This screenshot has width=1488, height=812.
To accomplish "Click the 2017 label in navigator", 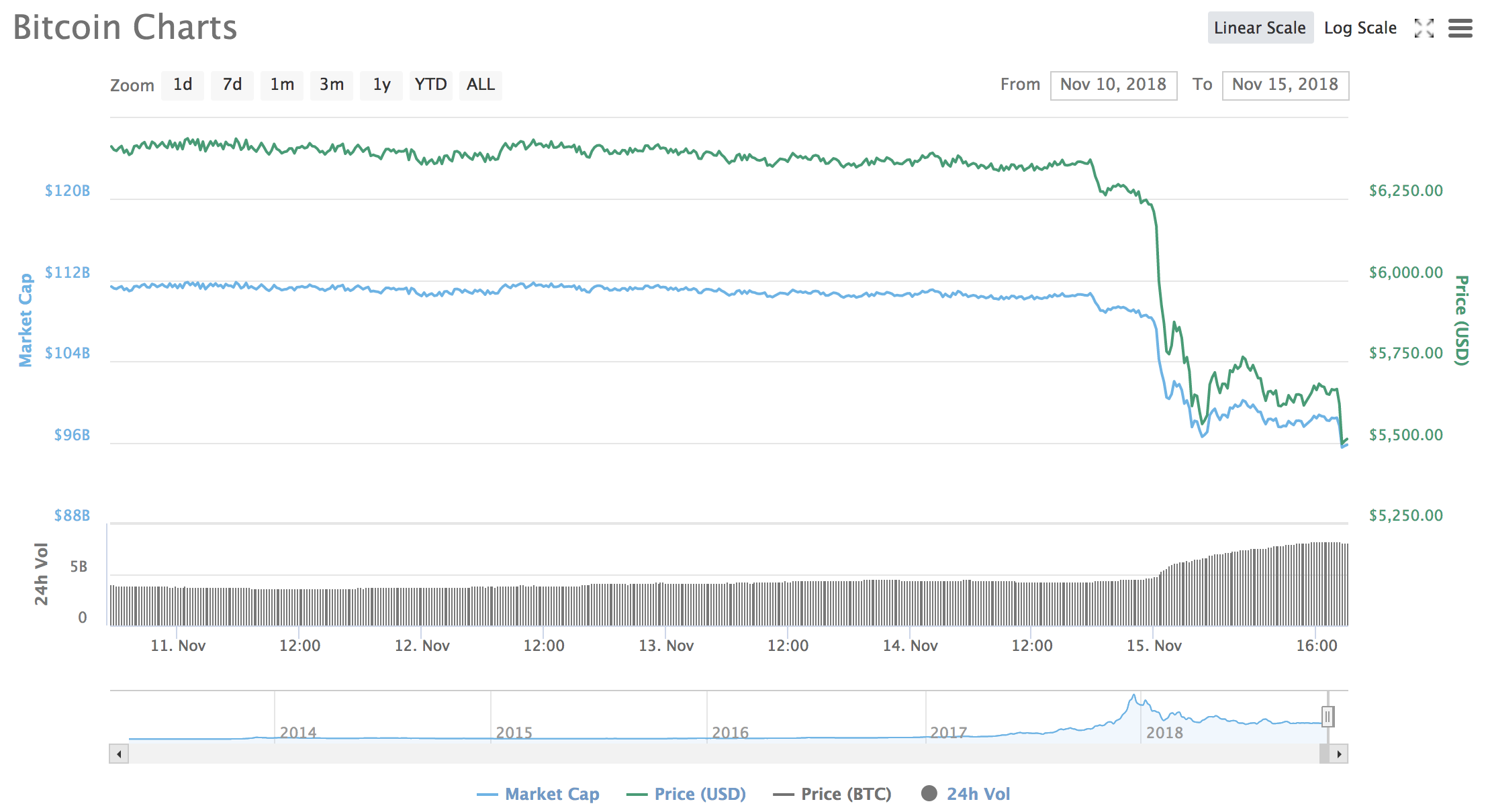I will tap(949, 732).
